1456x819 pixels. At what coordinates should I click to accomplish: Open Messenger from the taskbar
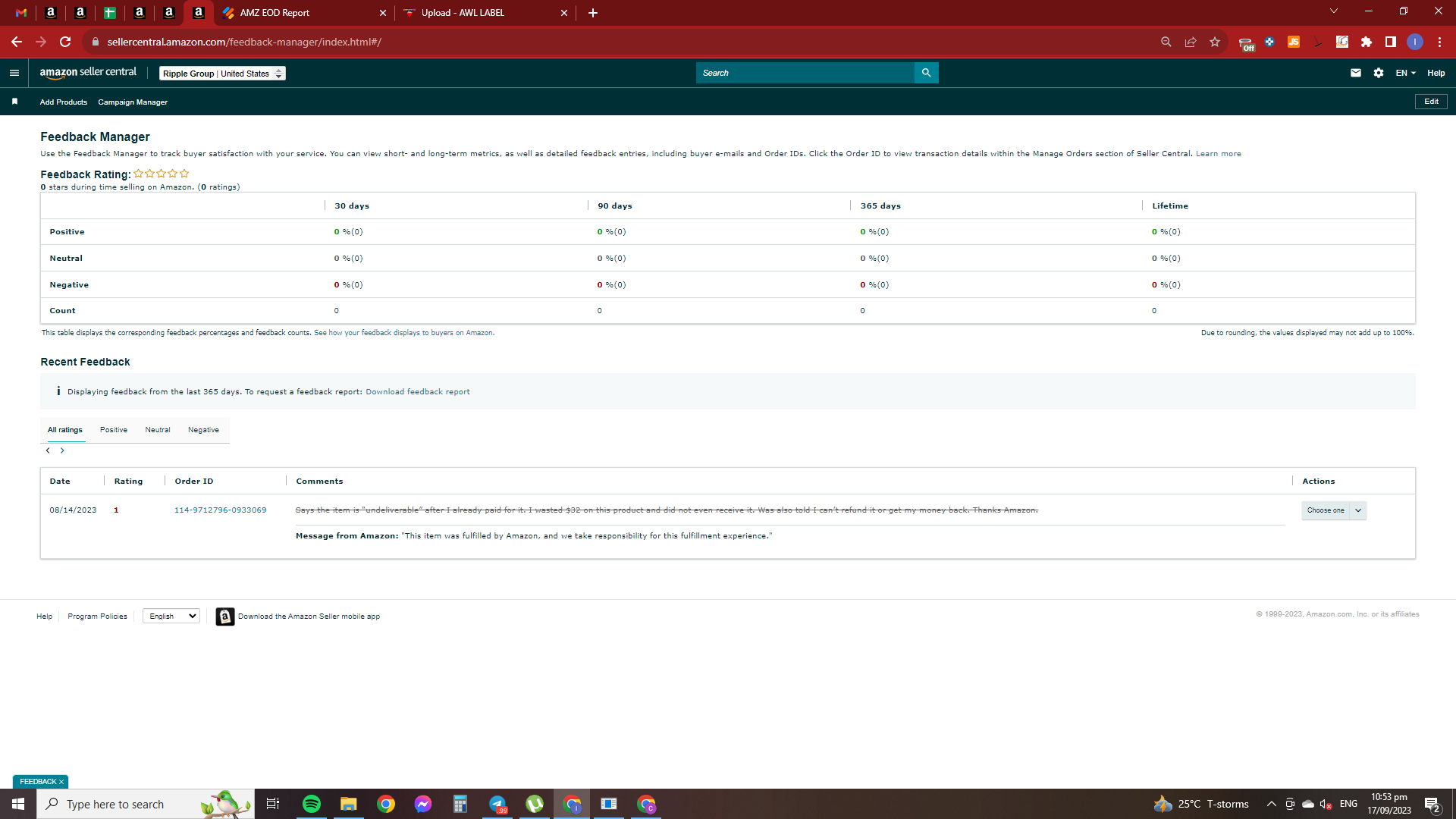[423, 804]
